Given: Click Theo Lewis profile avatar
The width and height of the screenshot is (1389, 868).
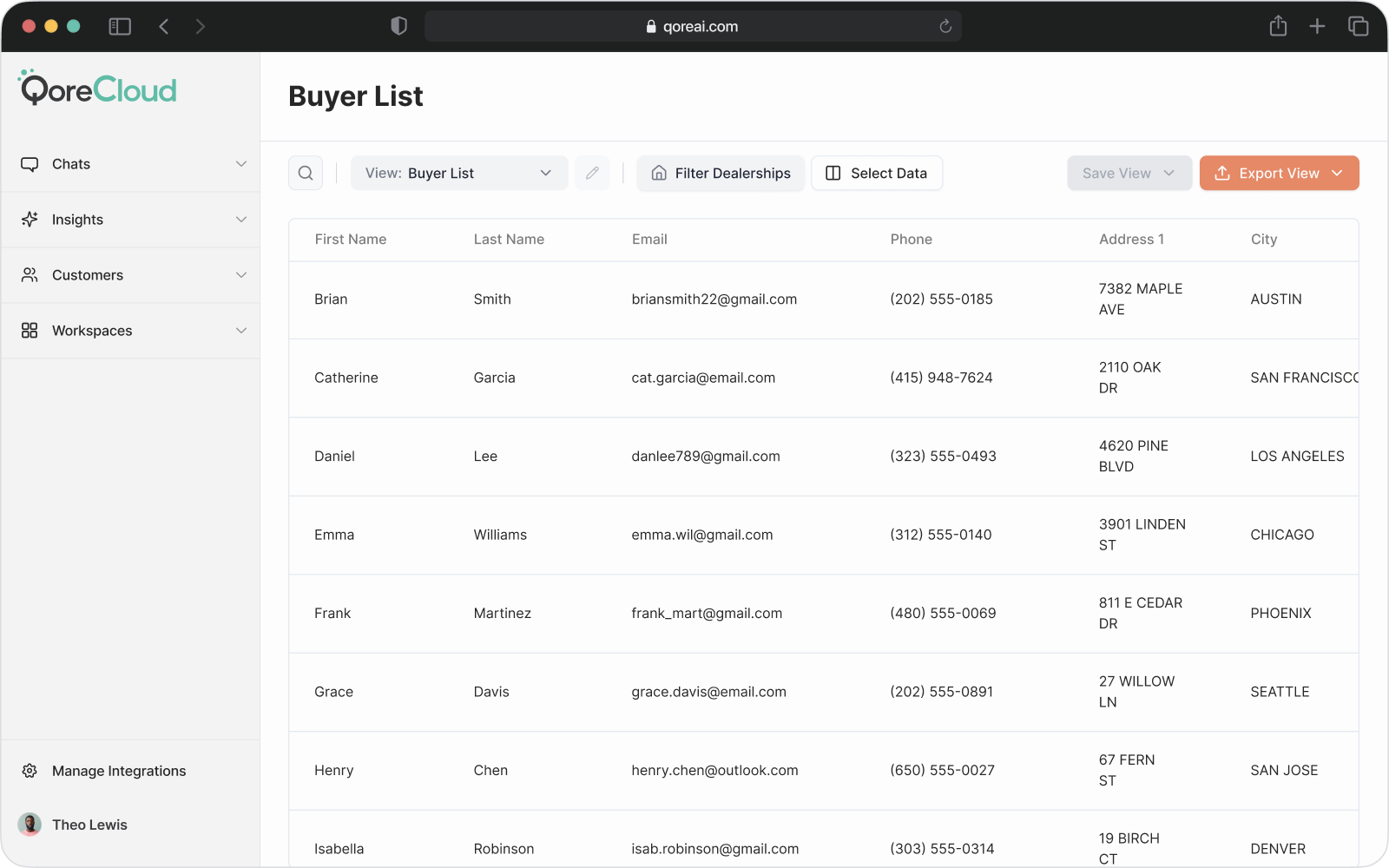Looking at the screenshot, I should pos(30,825).
